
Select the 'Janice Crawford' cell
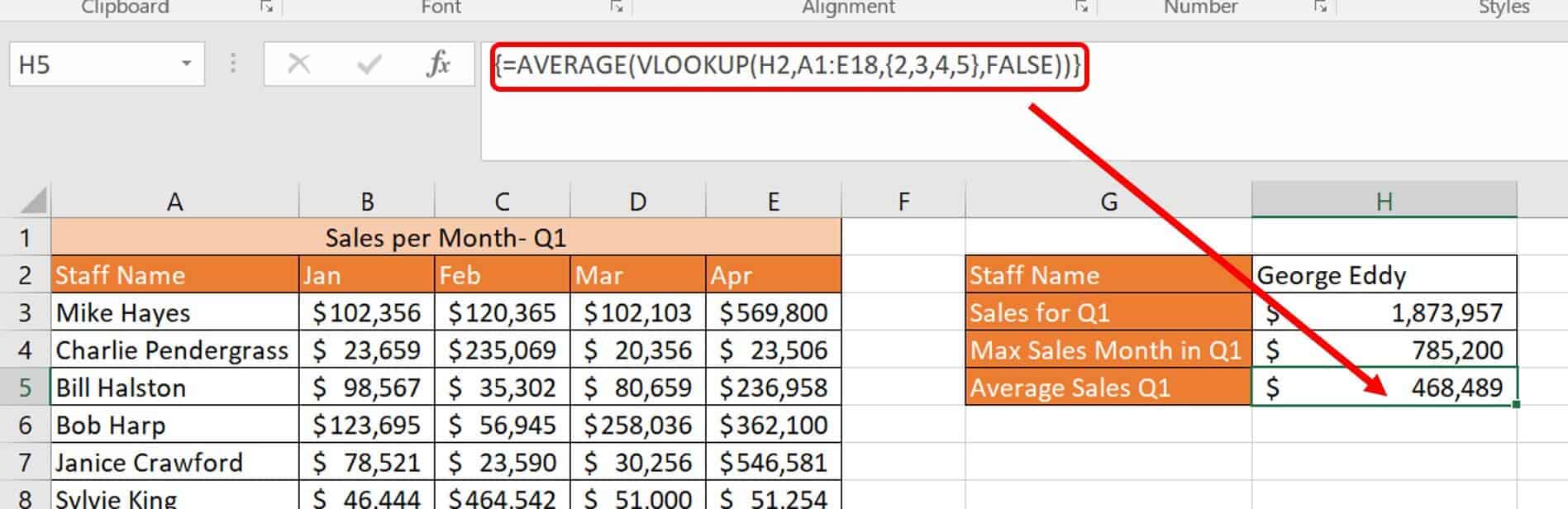(x=174, y=462)
